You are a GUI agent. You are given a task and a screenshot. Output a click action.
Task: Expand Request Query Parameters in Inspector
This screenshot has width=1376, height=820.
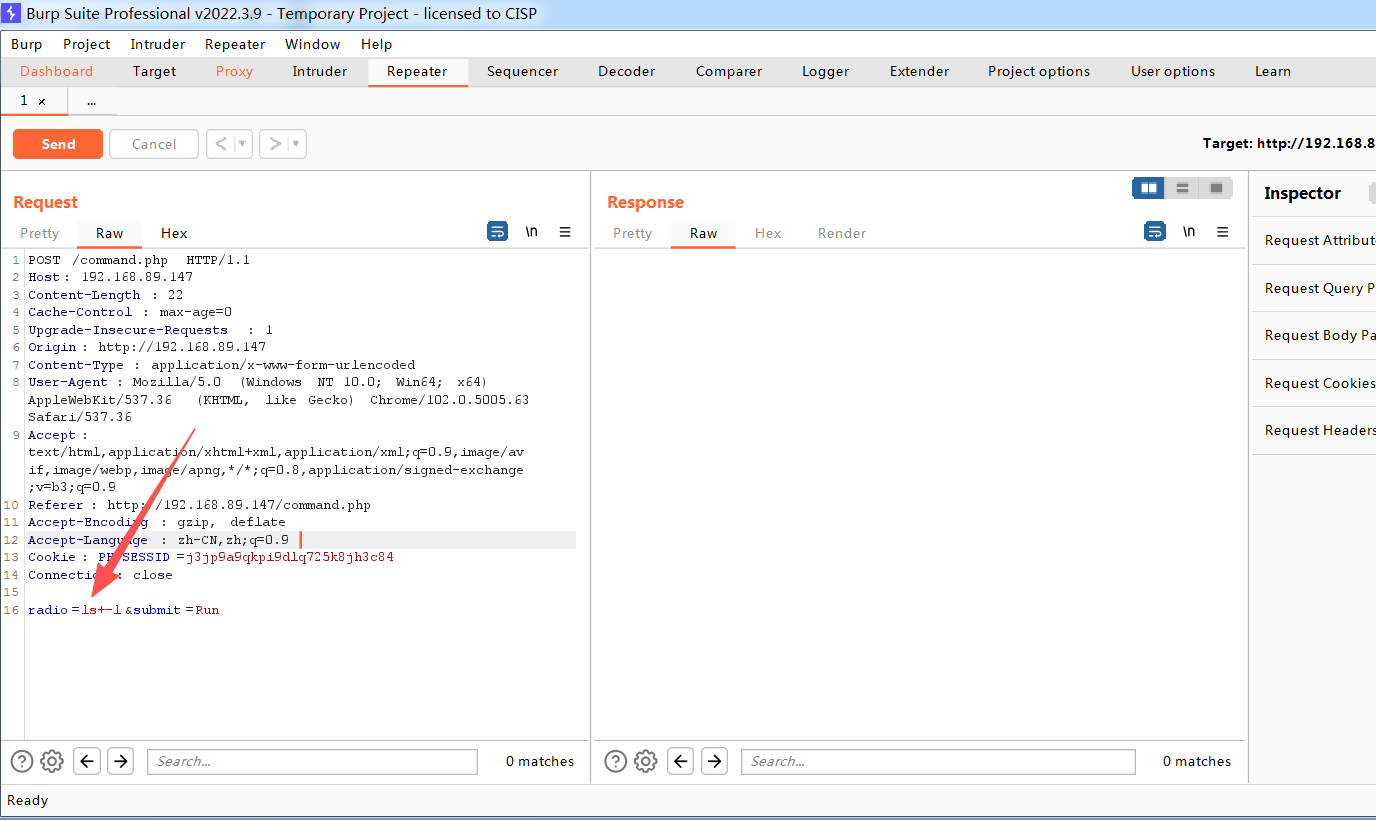click(1314, 288)
